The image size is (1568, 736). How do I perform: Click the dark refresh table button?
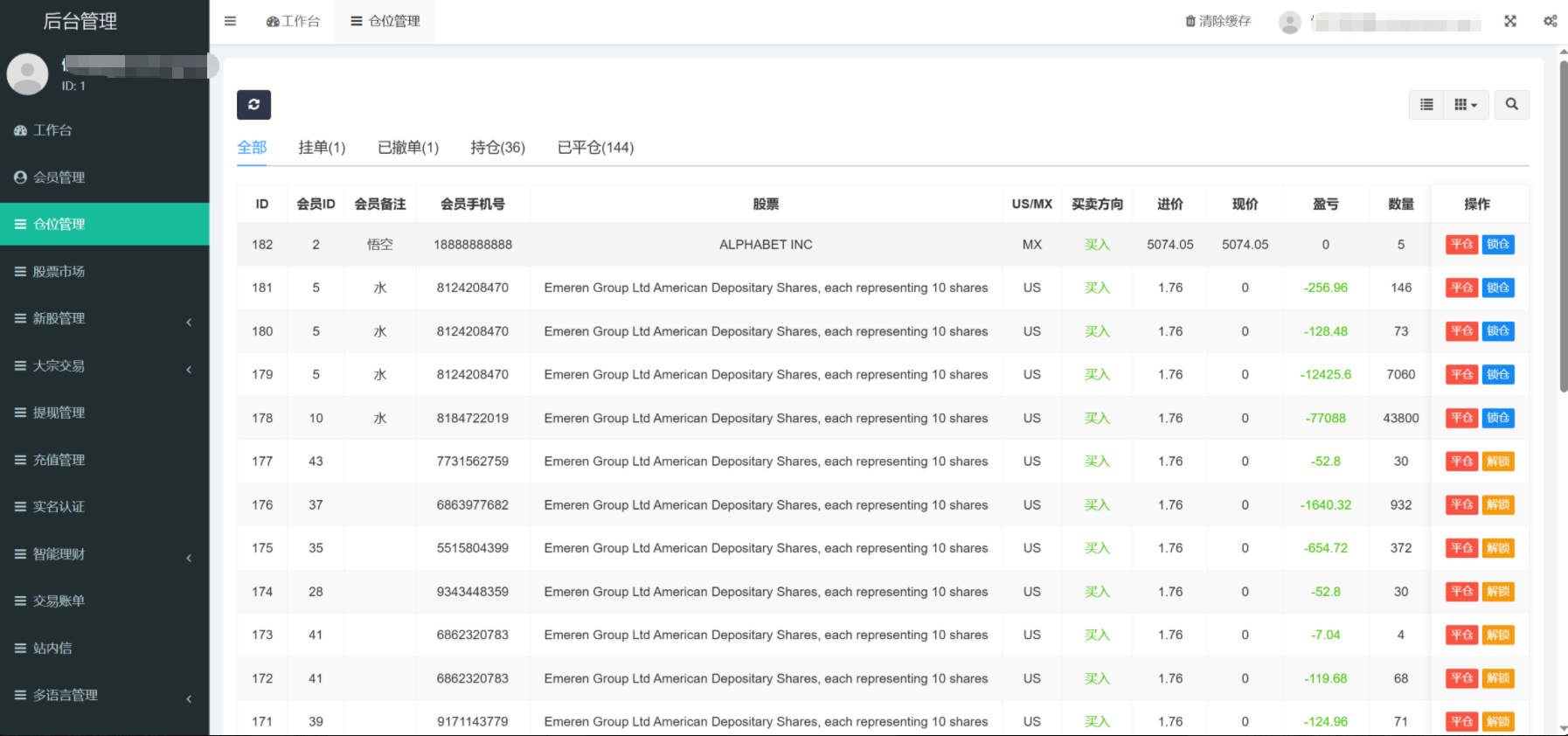(x=253, y=105)
